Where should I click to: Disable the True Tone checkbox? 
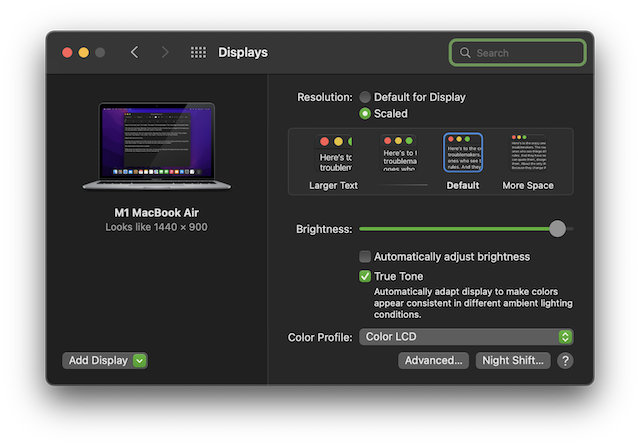point(365,276)
